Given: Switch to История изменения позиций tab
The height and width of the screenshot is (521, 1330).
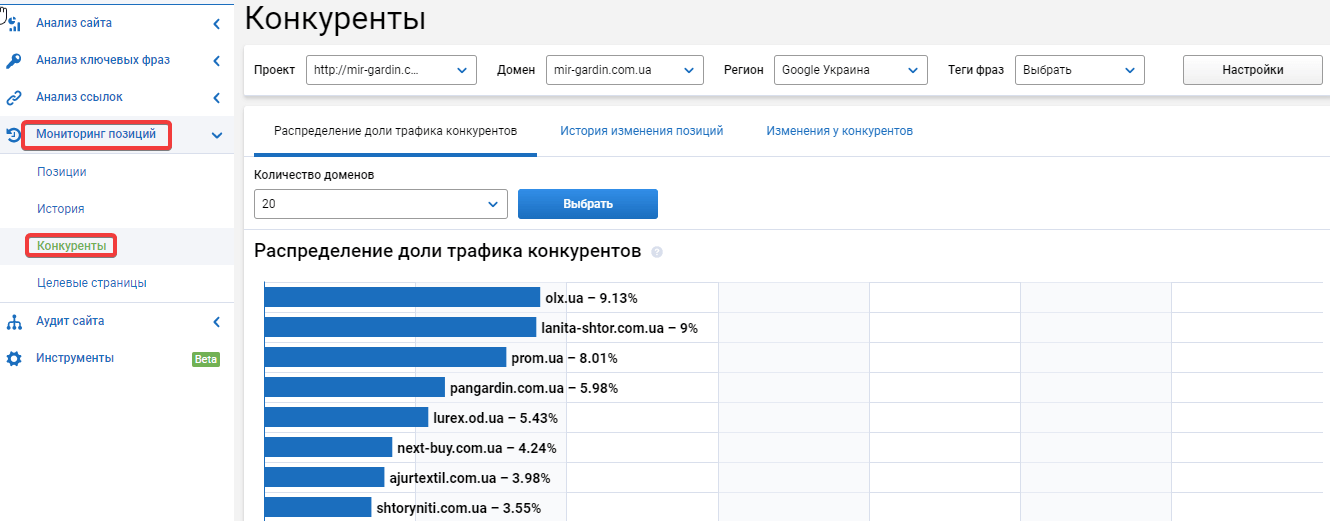Looking at the screenshot, I should tap(641, 131).
